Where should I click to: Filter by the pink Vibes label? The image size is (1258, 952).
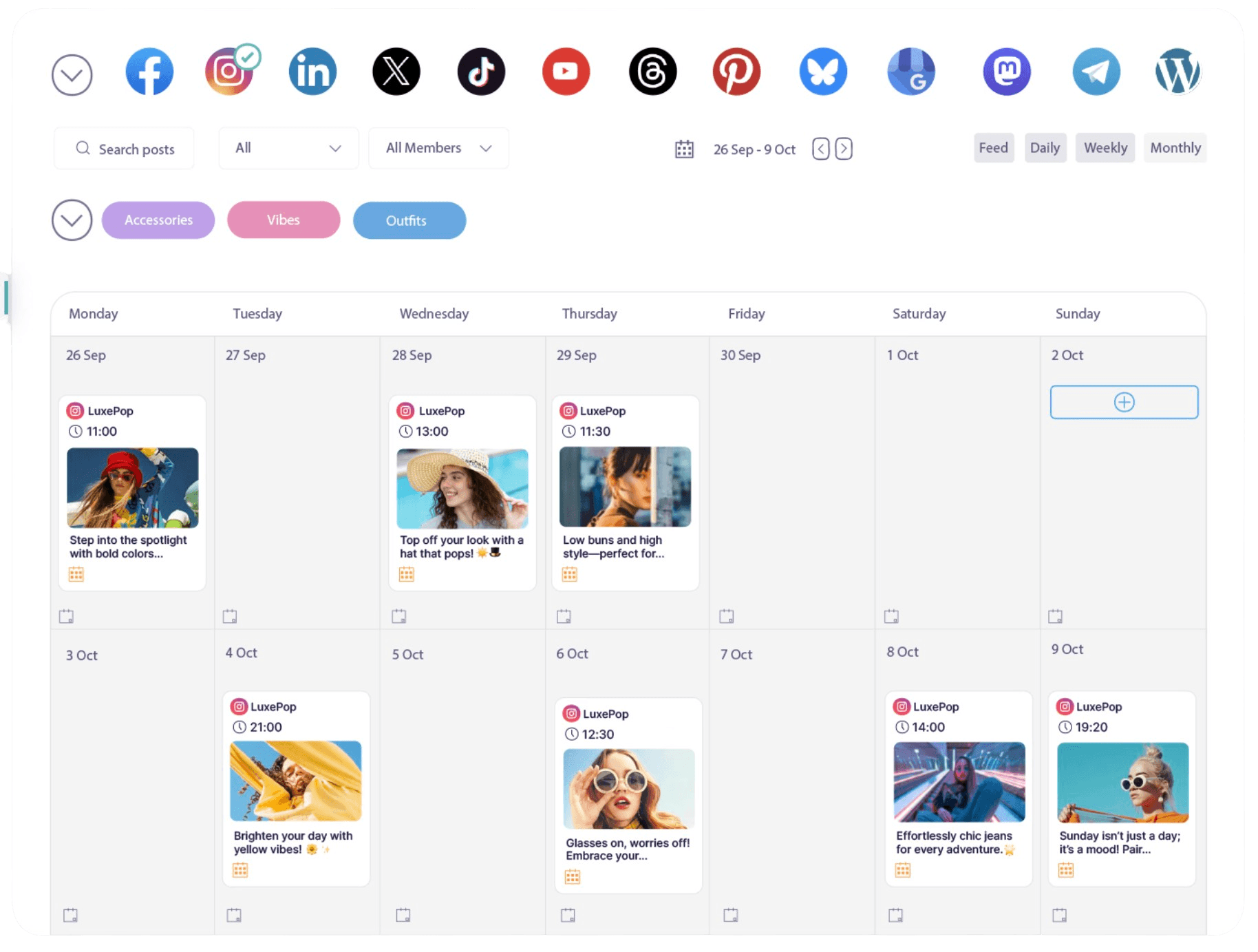tap(284, 220)
